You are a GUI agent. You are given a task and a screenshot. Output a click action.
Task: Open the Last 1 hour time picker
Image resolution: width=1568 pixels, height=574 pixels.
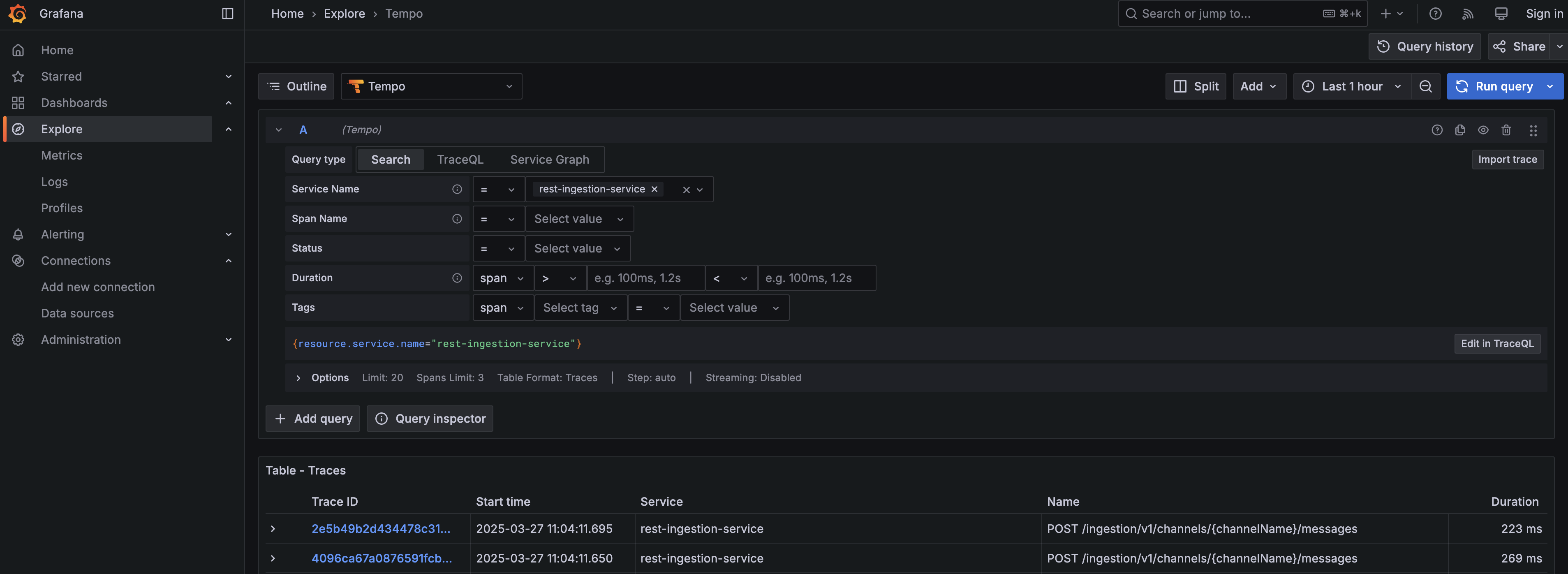[1351, 86]
